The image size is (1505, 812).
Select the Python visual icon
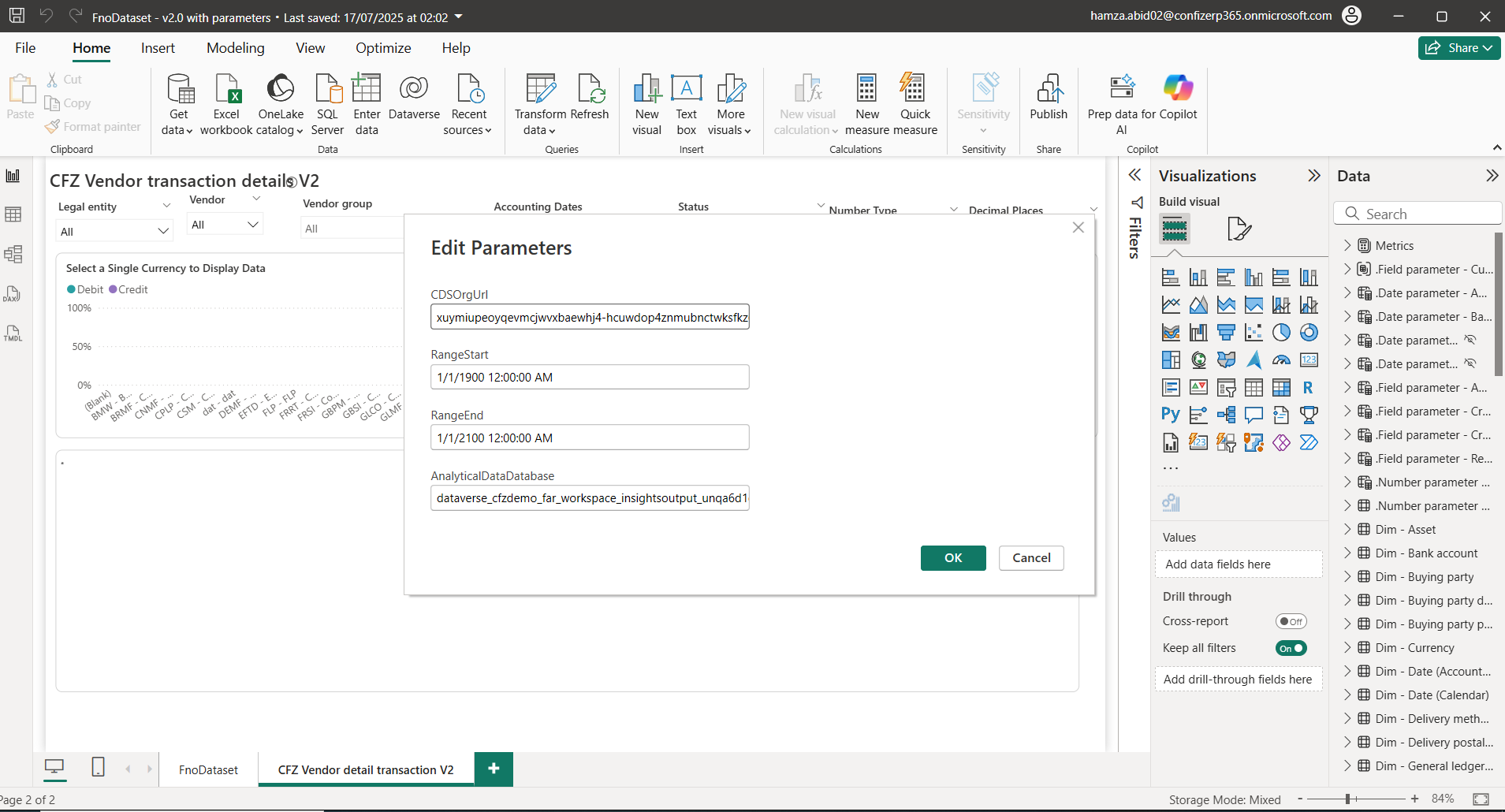click(1171, 415)
